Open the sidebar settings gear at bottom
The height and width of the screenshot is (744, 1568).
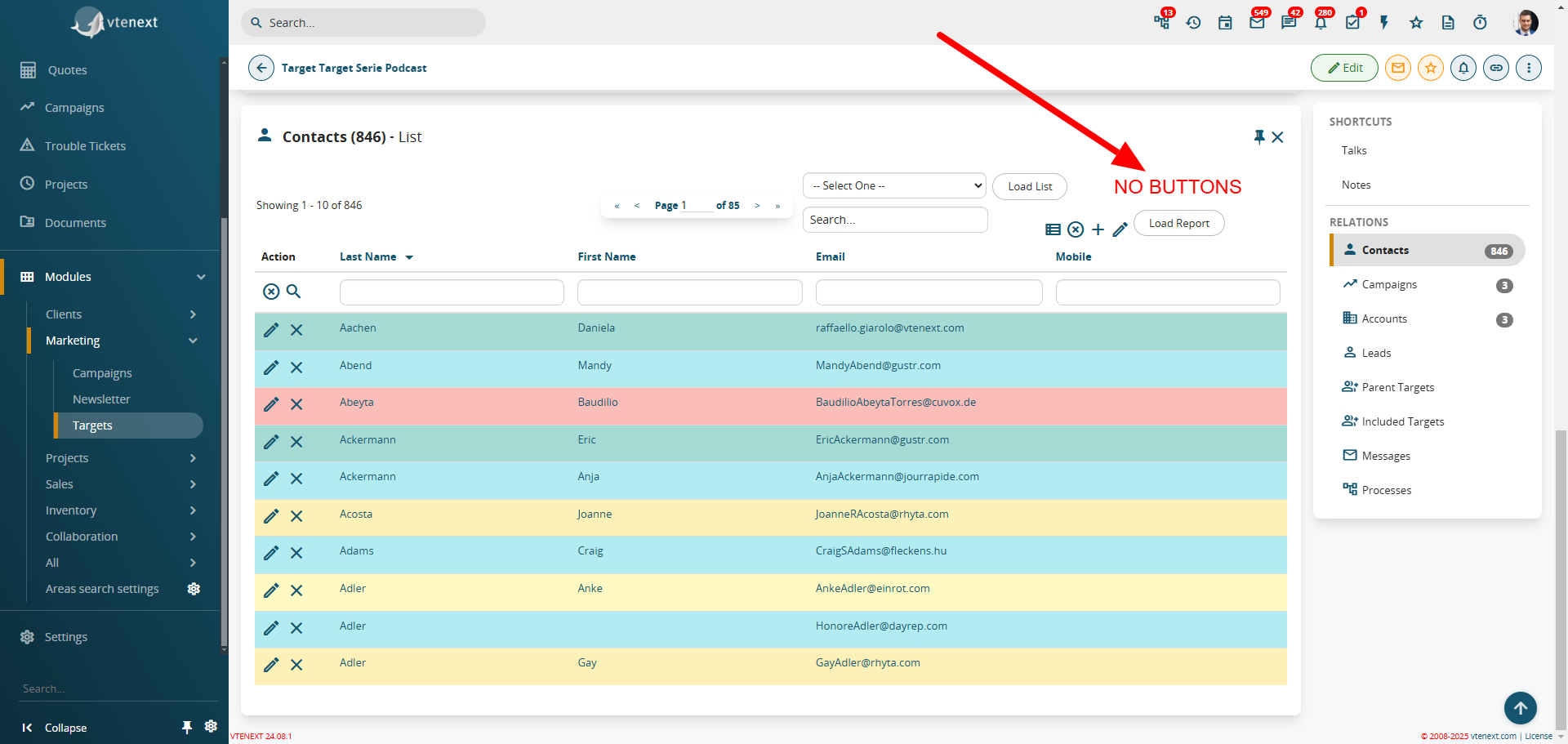pyautogui.click(x=211, y=726)
